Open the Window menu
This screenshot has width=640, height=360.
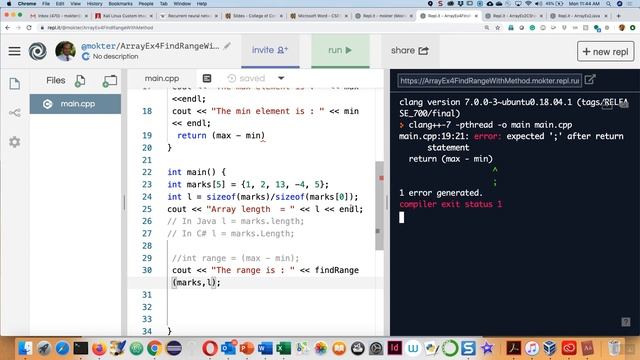point(182,4)
